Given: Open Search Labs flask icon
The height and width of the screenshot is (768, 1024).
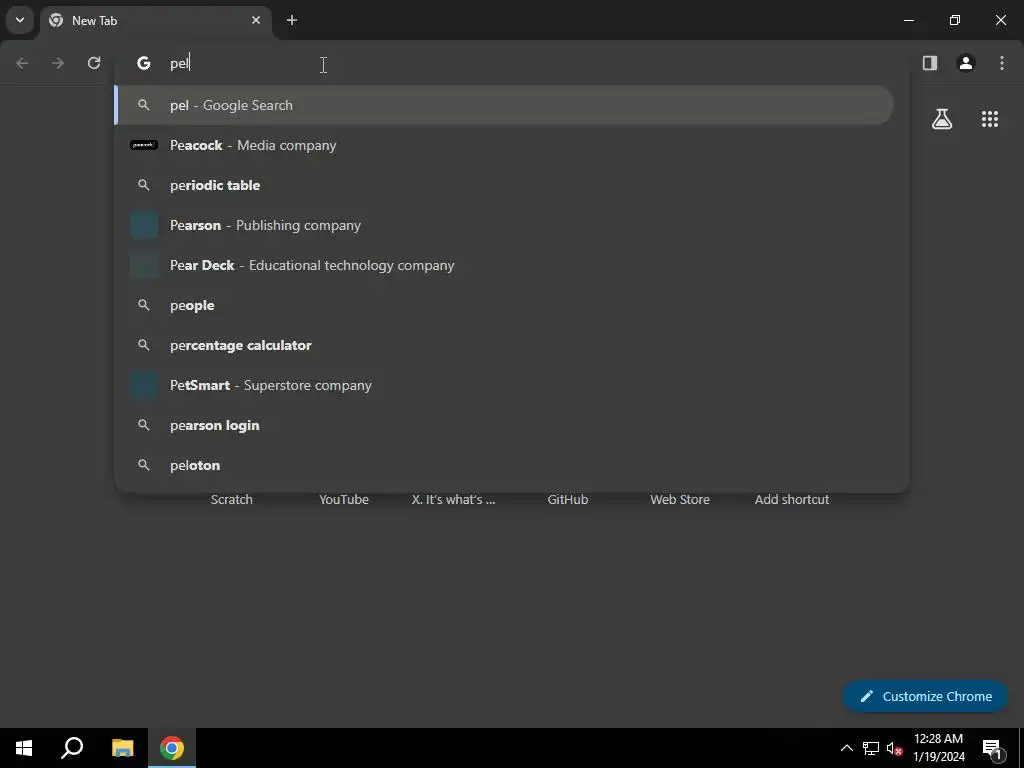Looking at the screenshot, I should (942, 119).
